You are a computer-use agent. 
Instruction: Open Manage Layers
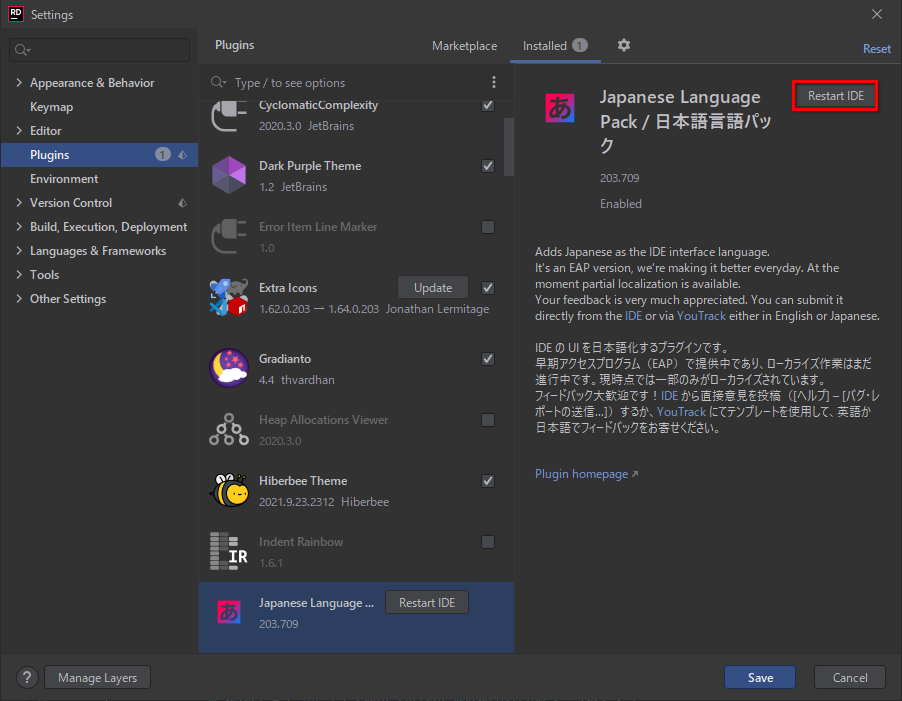[97, 677]
